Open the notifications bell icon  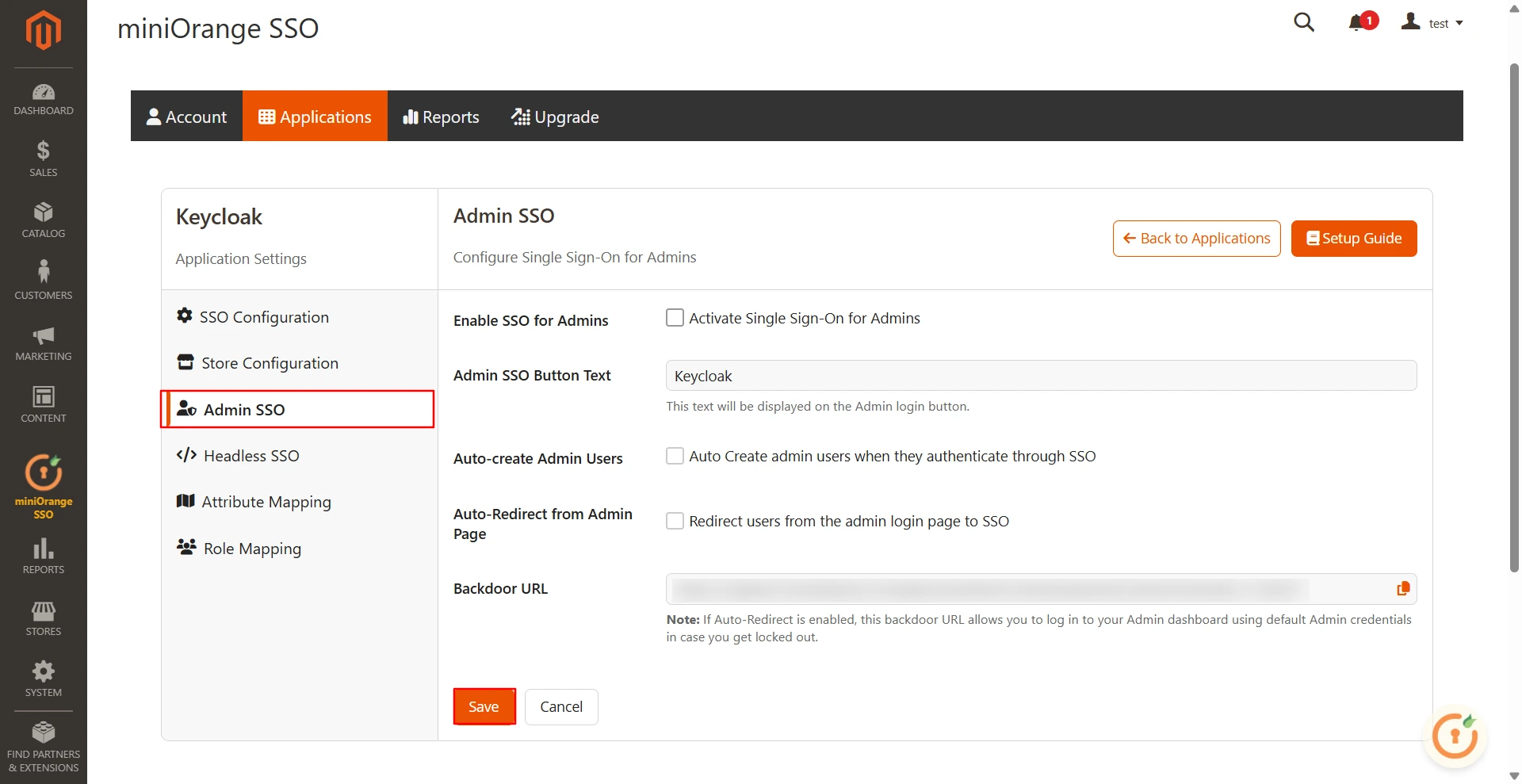[x=1357, y=22]
